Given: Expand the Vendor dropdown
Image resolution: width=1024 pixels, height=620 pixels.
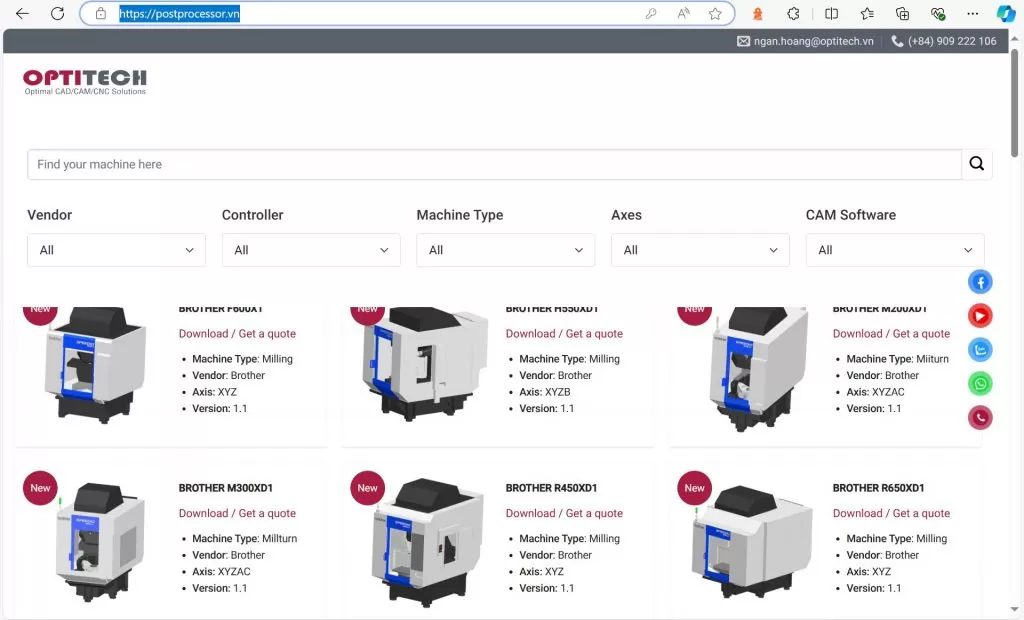Looking at the screenshot, I should (116, 250).
